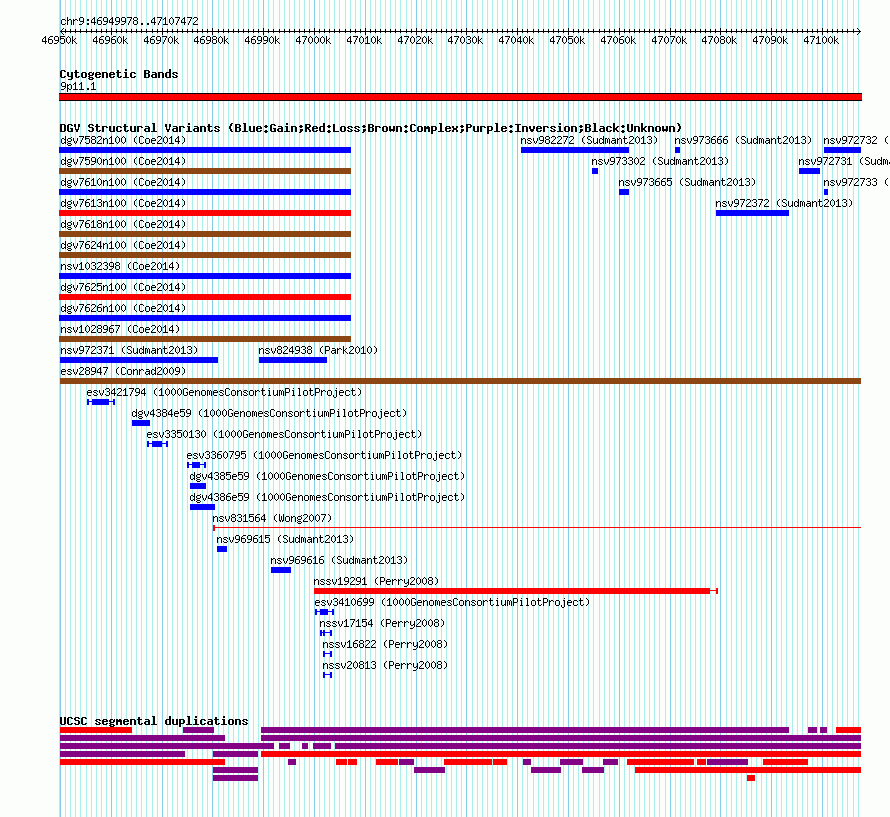This screenshot has width=890, height=817.
Task: Click the dgv7582n100 (Coe2014) variant label
Action: [x=123, y=140]
